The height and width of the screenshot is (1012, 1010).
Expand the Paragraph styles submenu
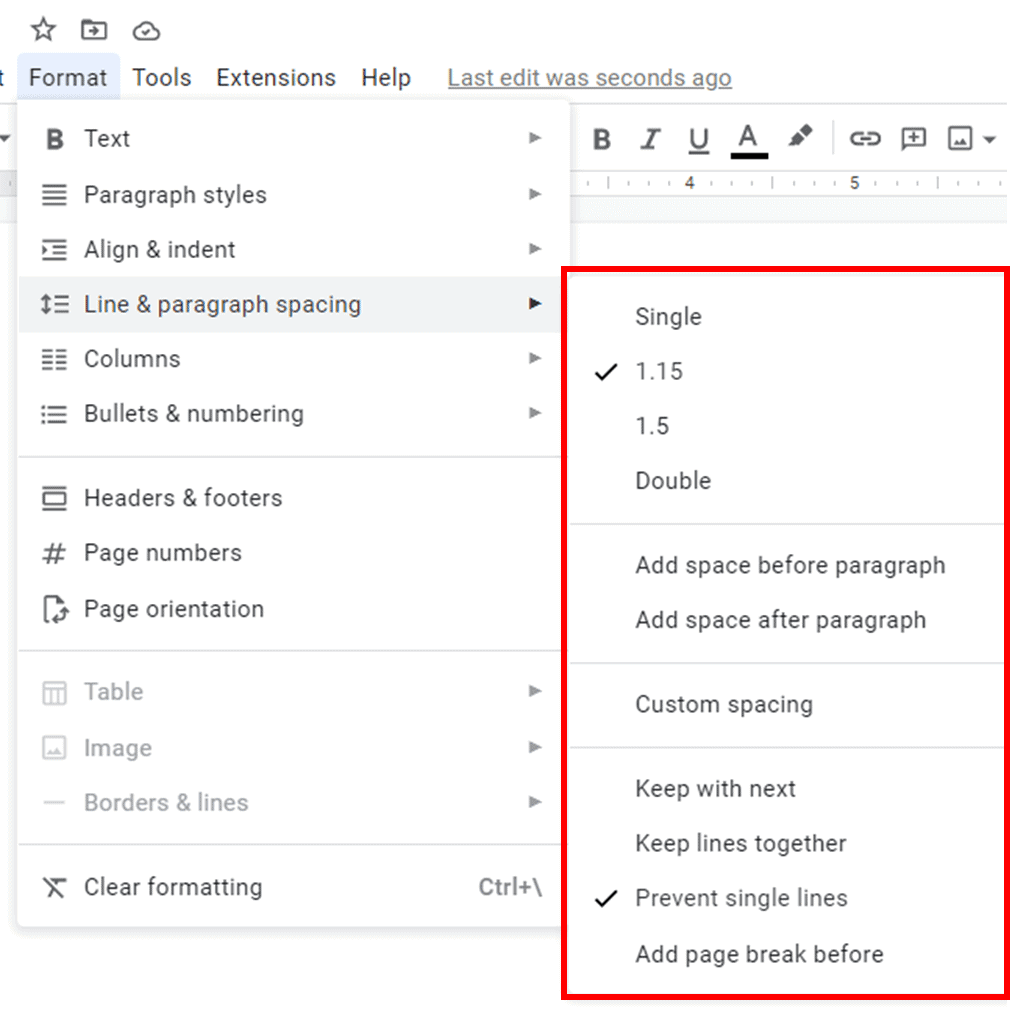(175, 195)
